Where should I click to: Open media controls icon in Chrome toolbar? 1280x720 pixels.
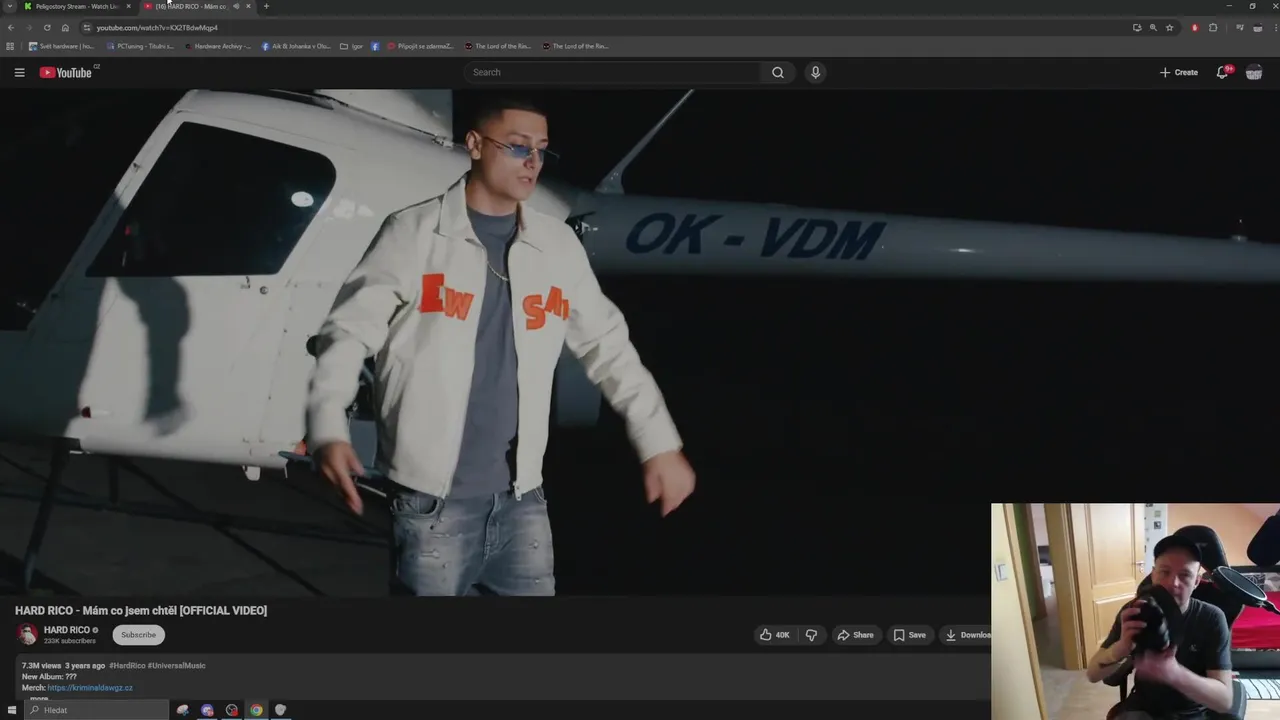point(1240,28)
